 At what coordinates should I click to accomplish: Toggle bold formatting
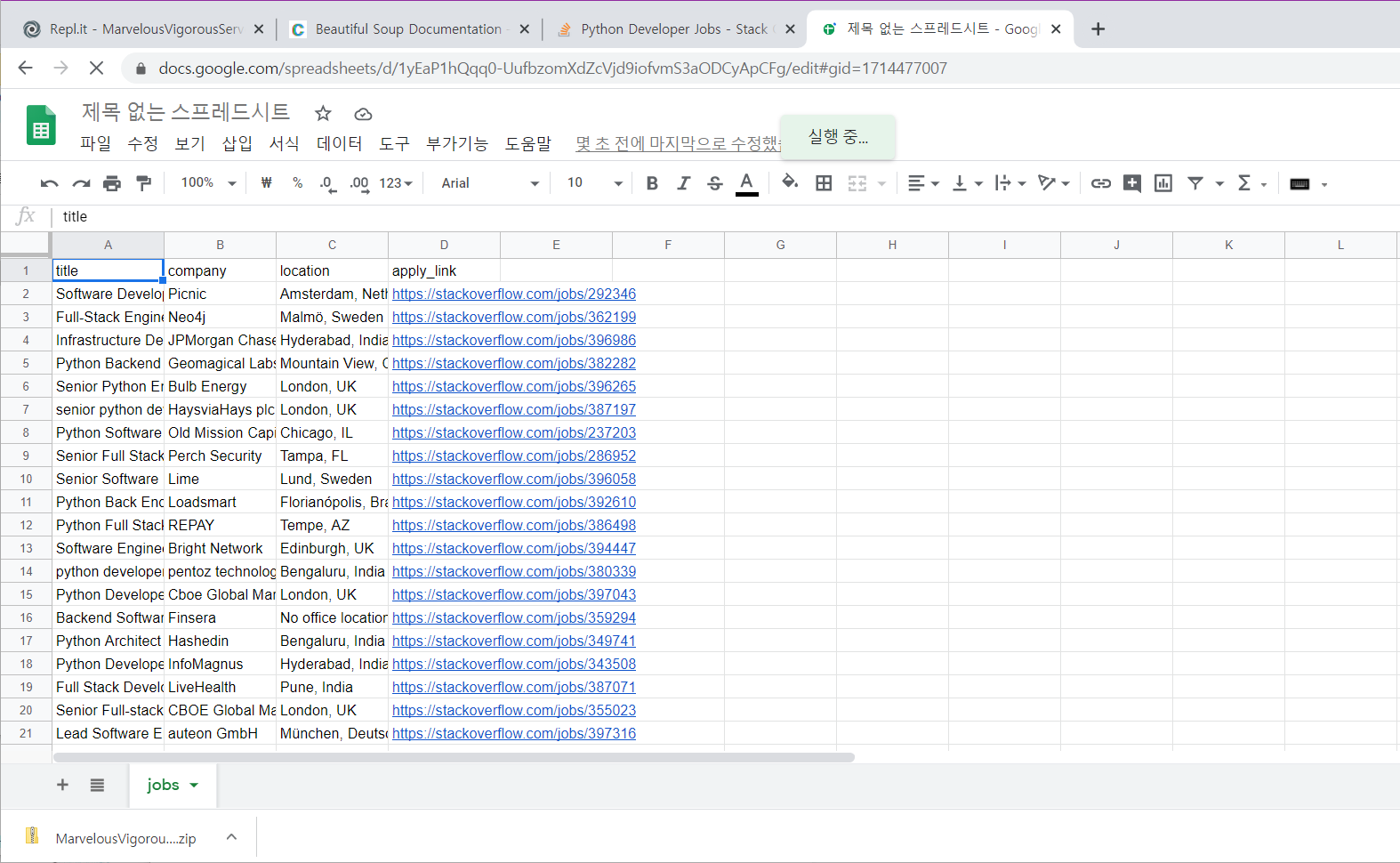click(652, 183)
